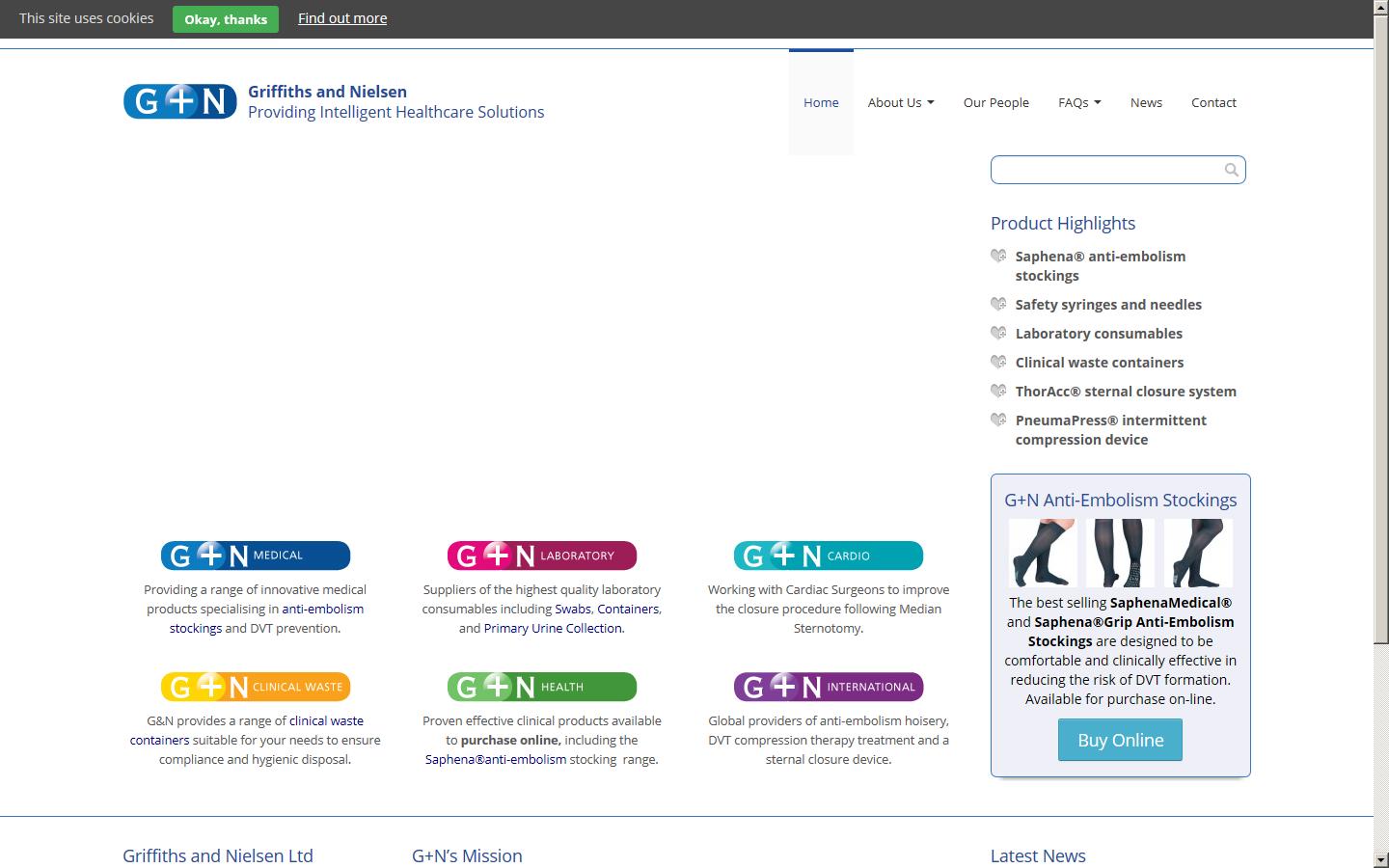Click heart bullet beside Safety syringes
The width and height of the screenshot is (1389, 868).
tap(998, 304)
